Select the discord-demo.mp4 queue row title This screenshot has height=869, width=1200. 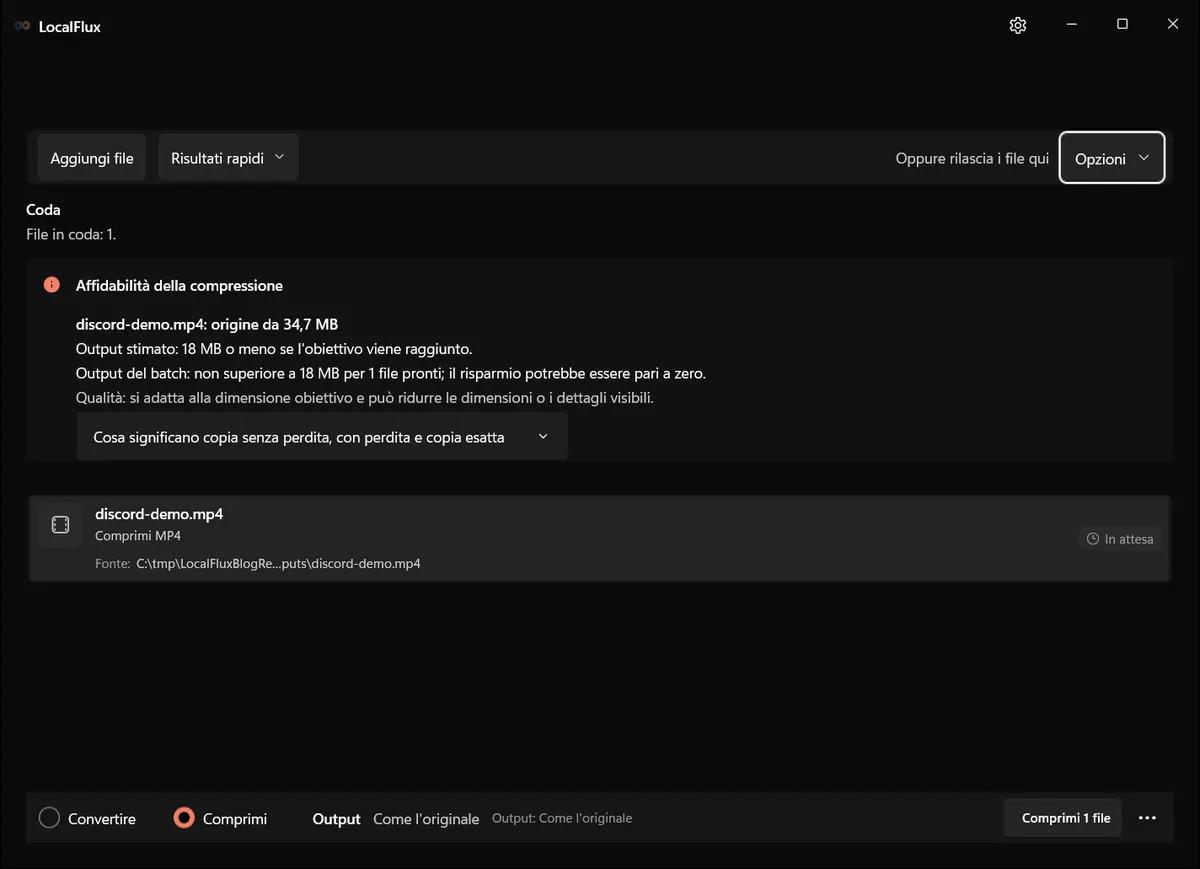[x=159, y=514]
